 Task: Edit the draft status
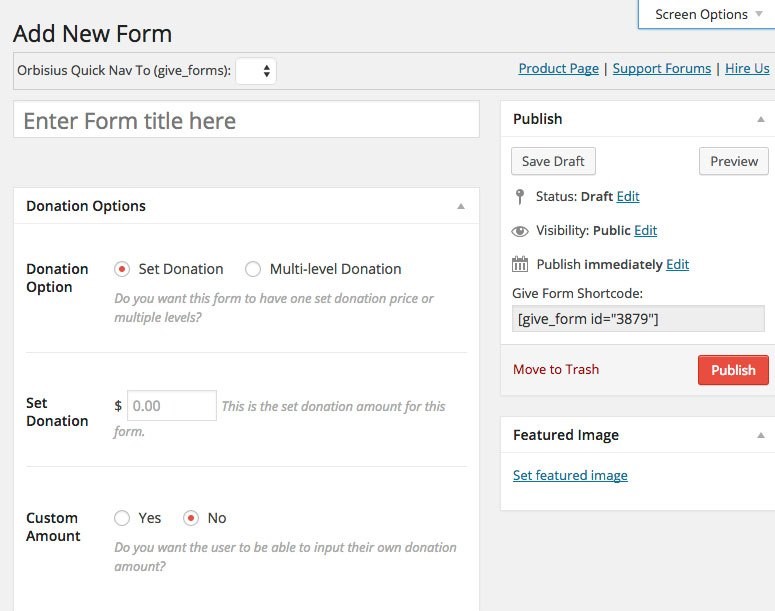pos(628,196)
